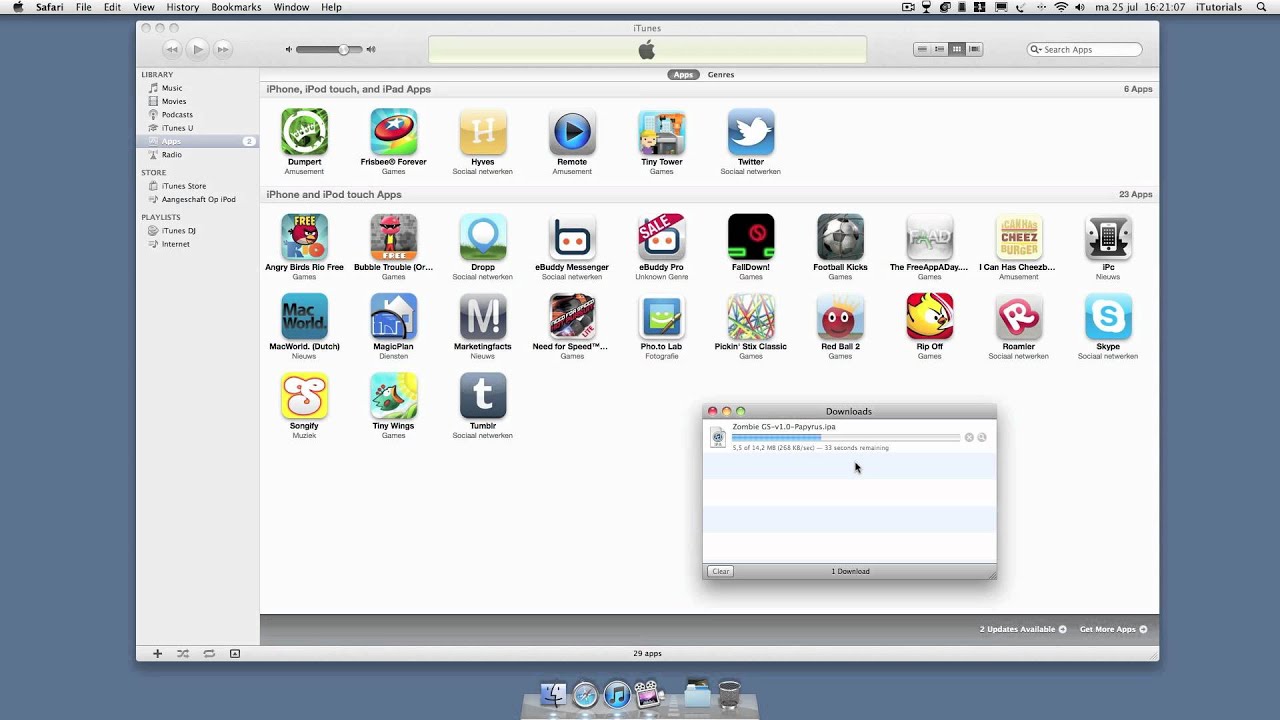Select the Marketingfacts app icon

point(483,317)
